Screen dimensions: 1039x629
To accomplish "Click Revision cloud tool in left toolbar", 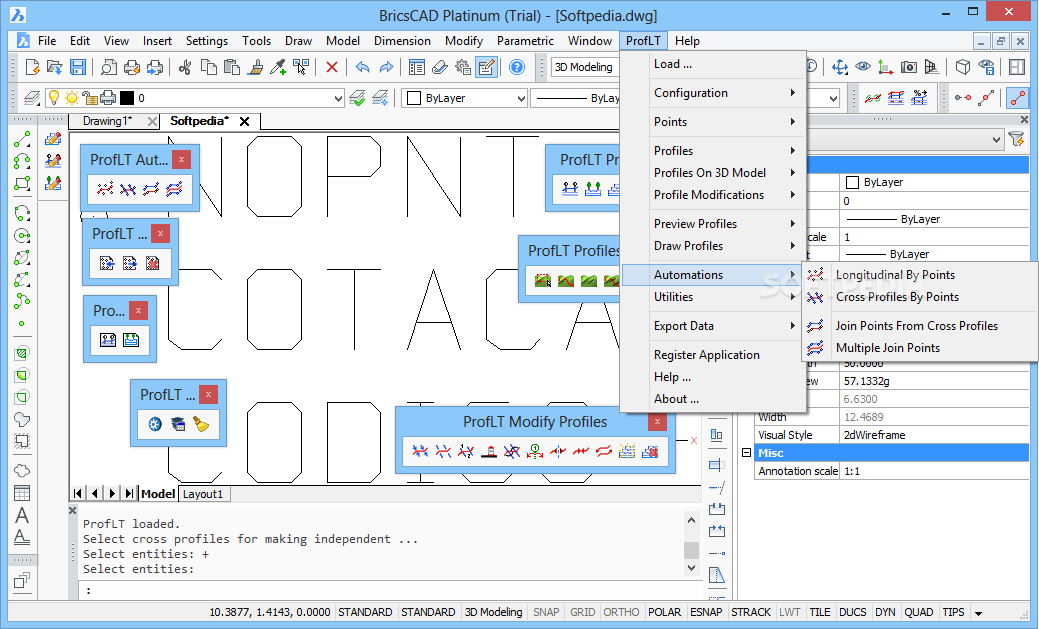I will point(22,471).
